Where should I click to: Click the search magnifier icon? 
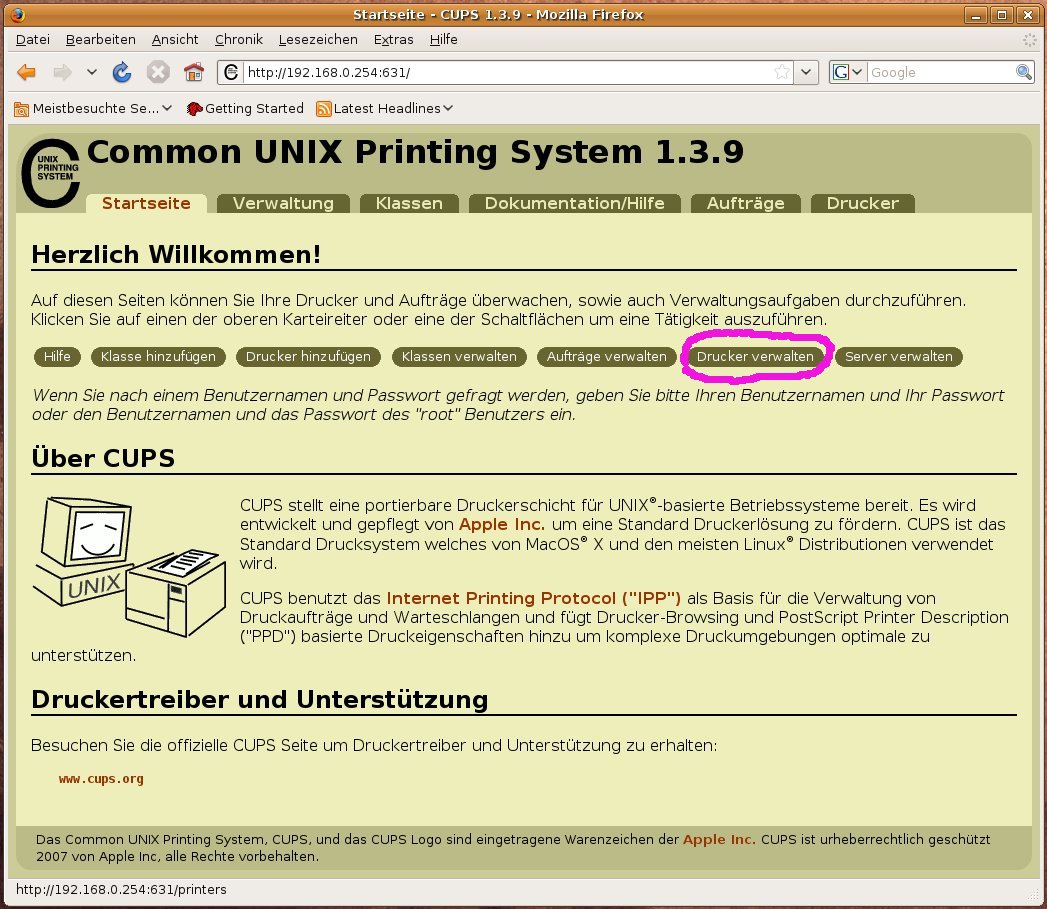click(1024, 72)
